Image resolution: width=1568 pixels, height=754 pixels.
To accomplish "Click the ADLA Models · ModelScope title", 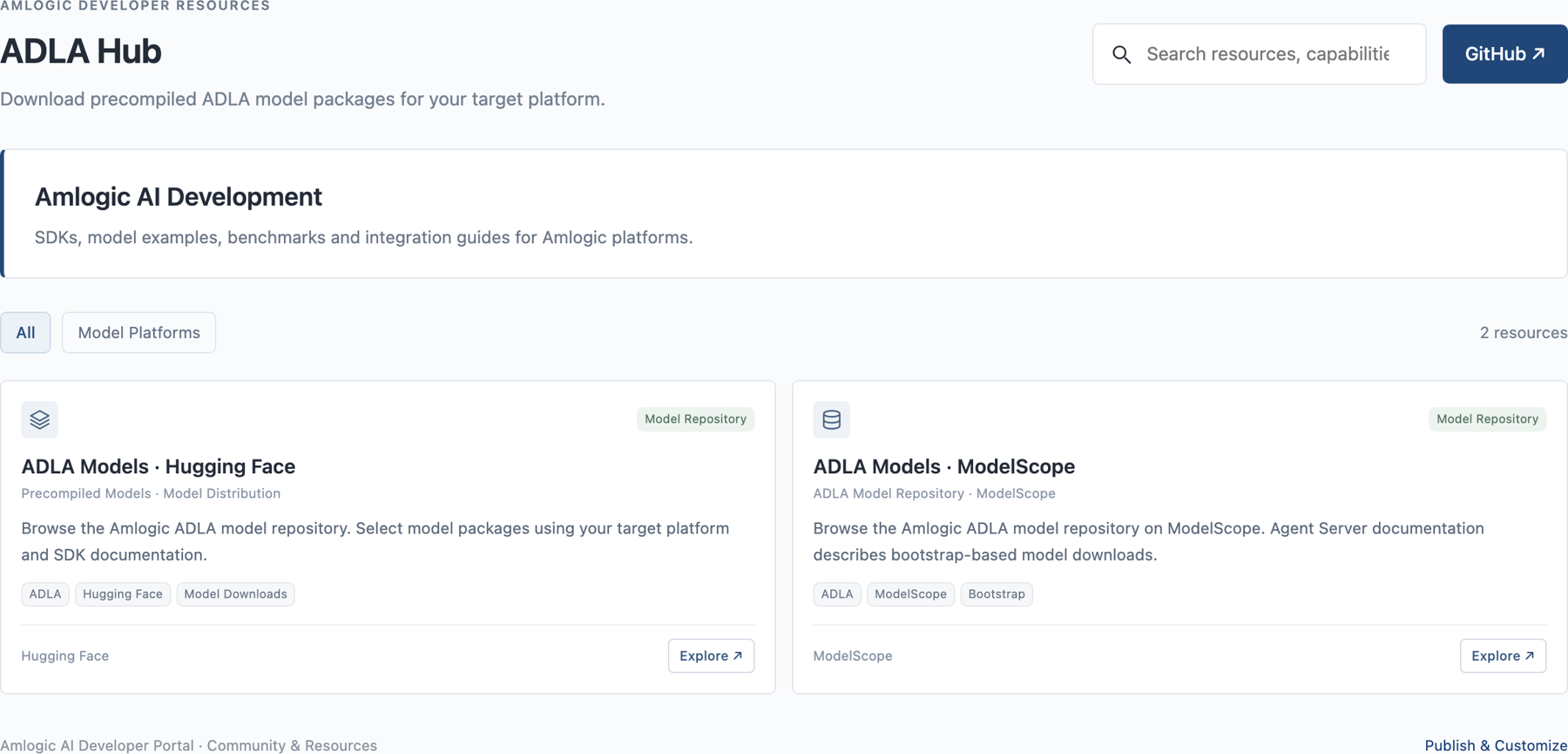I will click(x=944, y=466).
